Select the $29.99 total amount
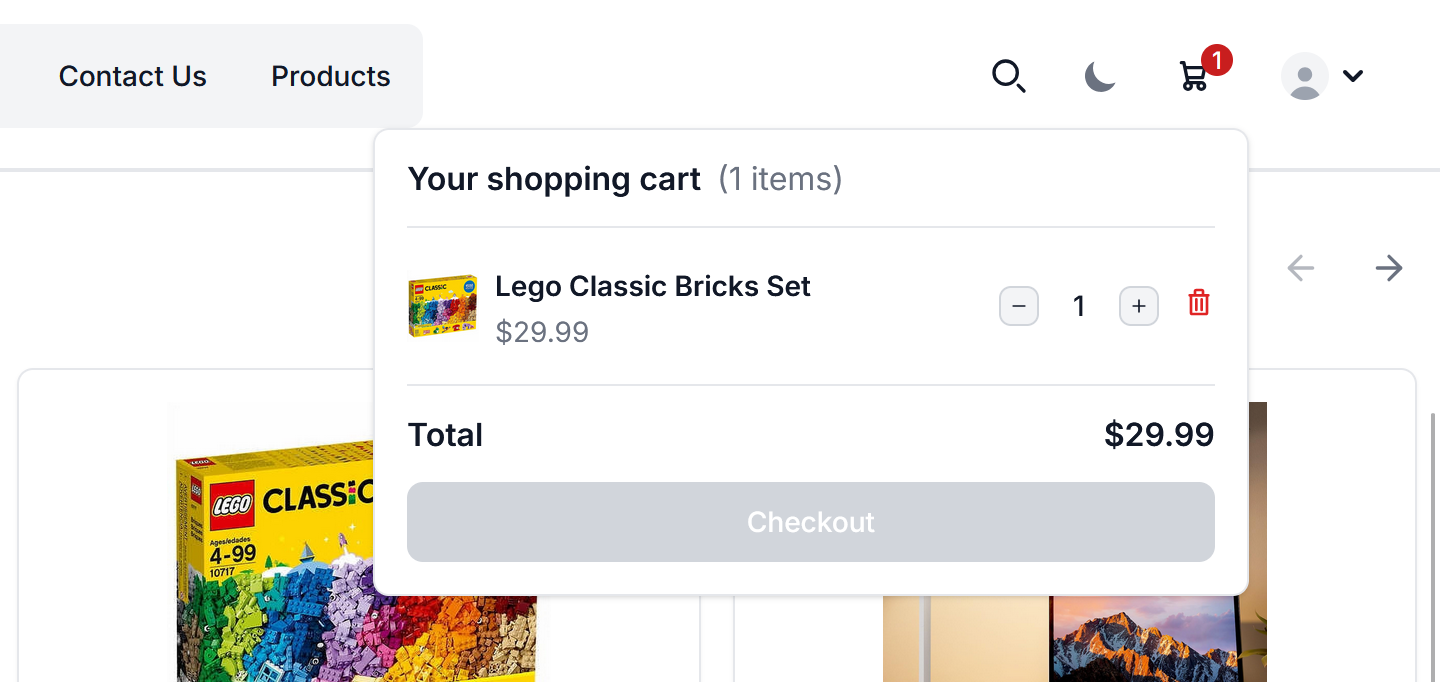 [1159, 434]
